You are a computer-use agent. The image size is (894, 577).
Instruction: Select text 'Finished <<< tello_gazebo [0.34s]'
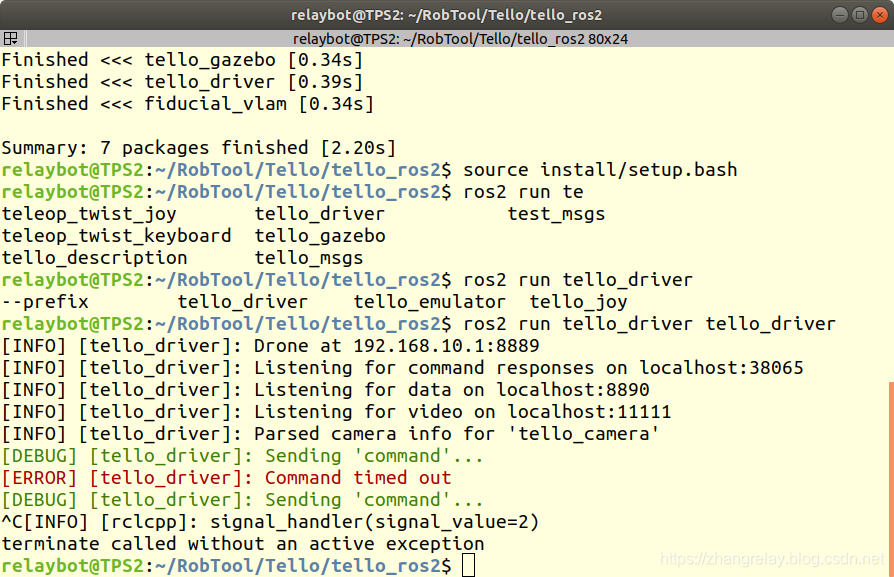click(182, 60)
